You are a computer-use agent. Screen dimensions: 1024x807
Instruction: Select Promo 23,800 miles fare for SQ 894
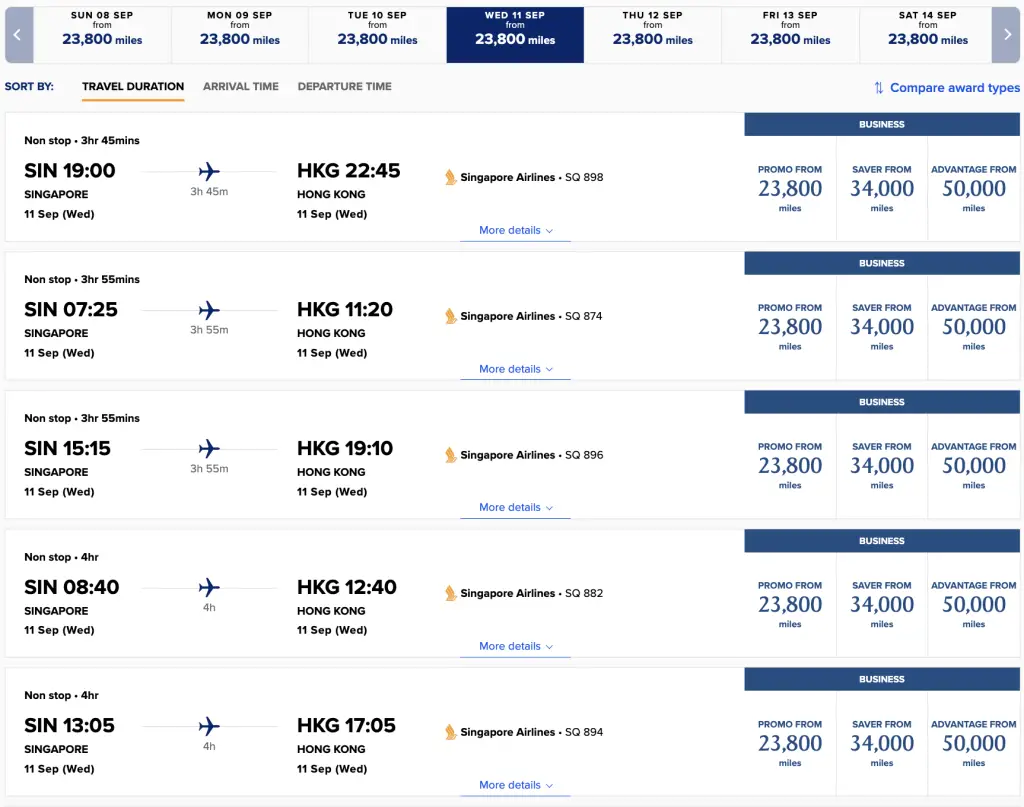[790, 744]
